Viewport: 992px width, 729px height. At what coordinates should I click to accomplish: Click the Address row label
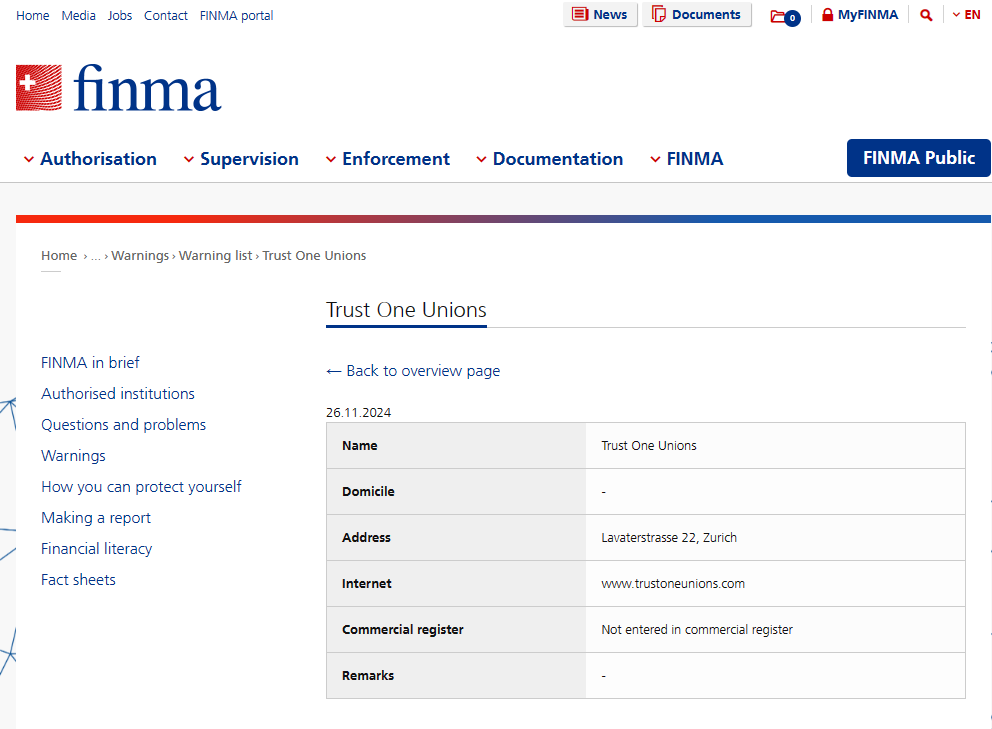pos(366,538)
